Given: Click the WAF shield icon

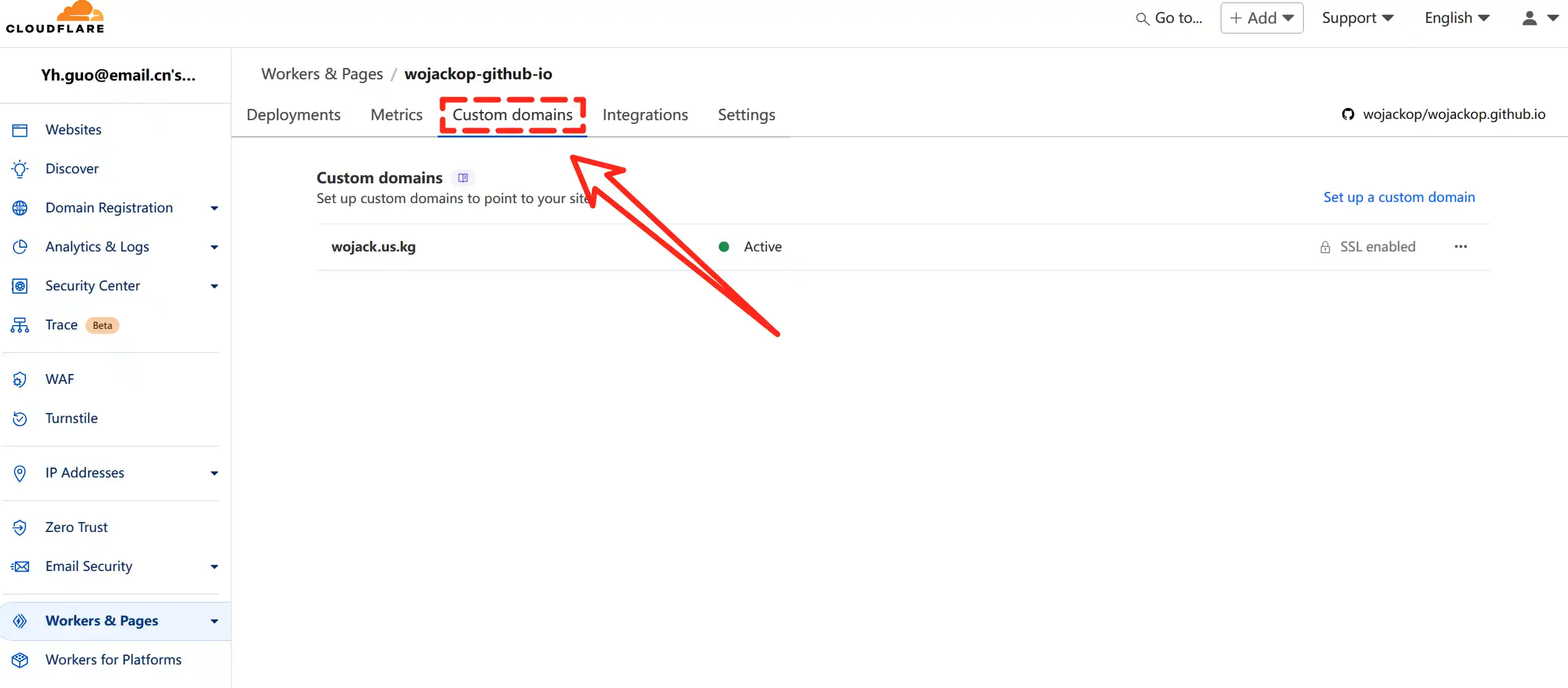Looking at the screenshot, I should 20,380.
